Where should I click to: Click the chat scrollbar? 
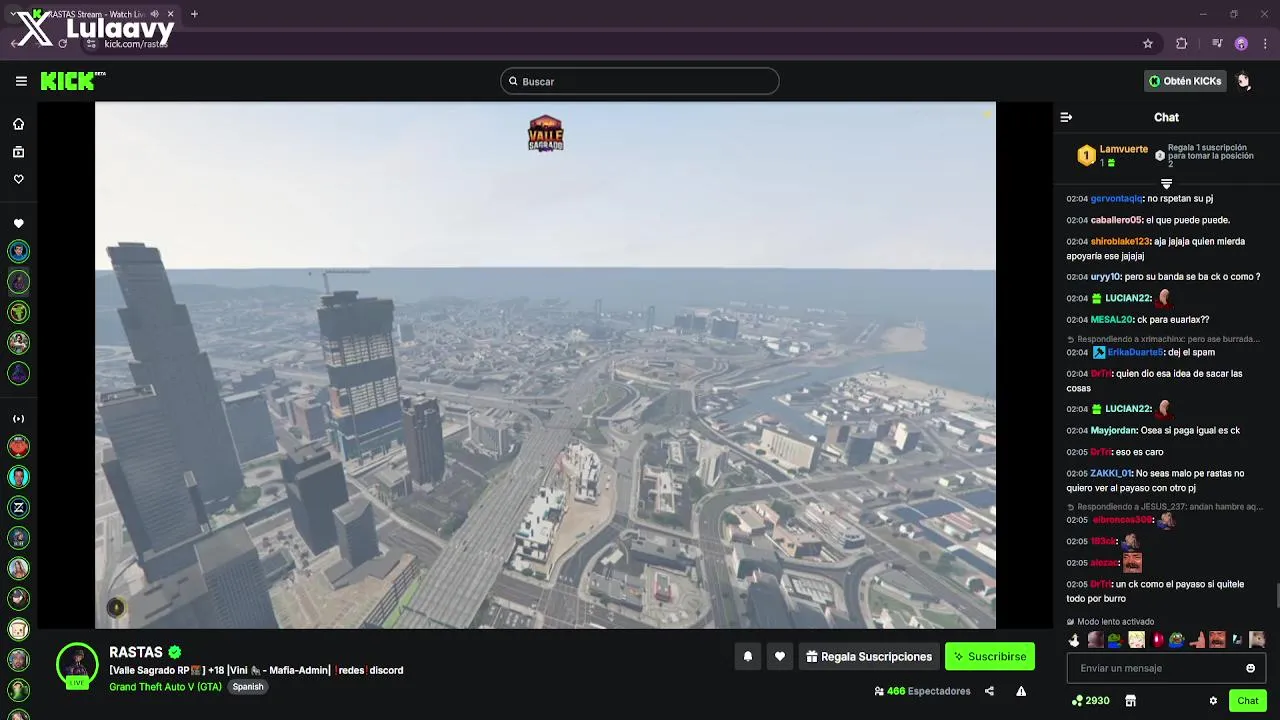[1276, 595]
